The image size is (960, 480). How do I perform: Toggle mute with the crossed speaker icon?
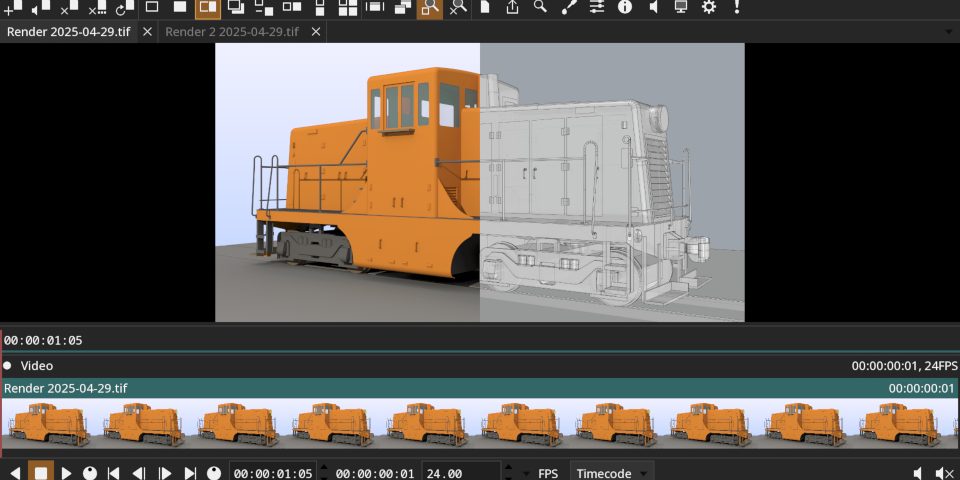point(944,473)
